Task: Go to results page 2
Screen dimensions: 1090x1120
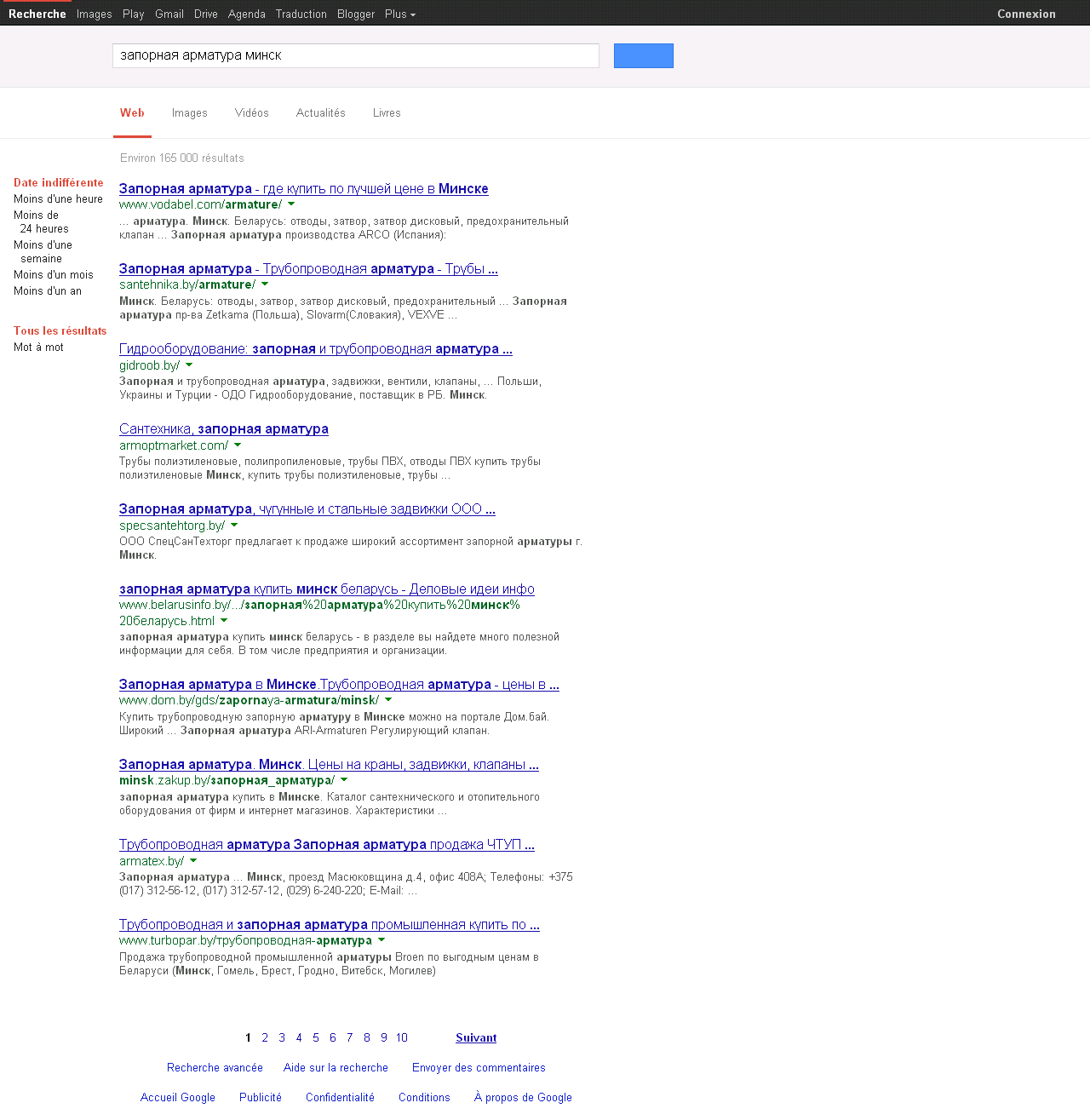Action: point(265,1037)
